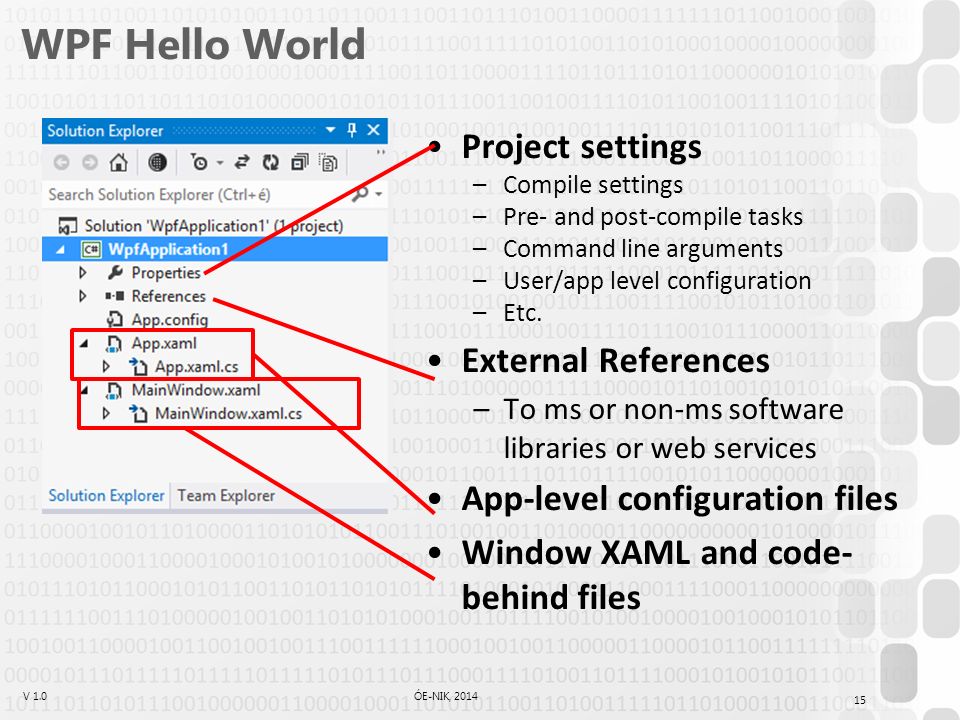Viewport: 960px width, 720px height.
Task: Collapse the App.xaml node
Action: pos(84,344)
